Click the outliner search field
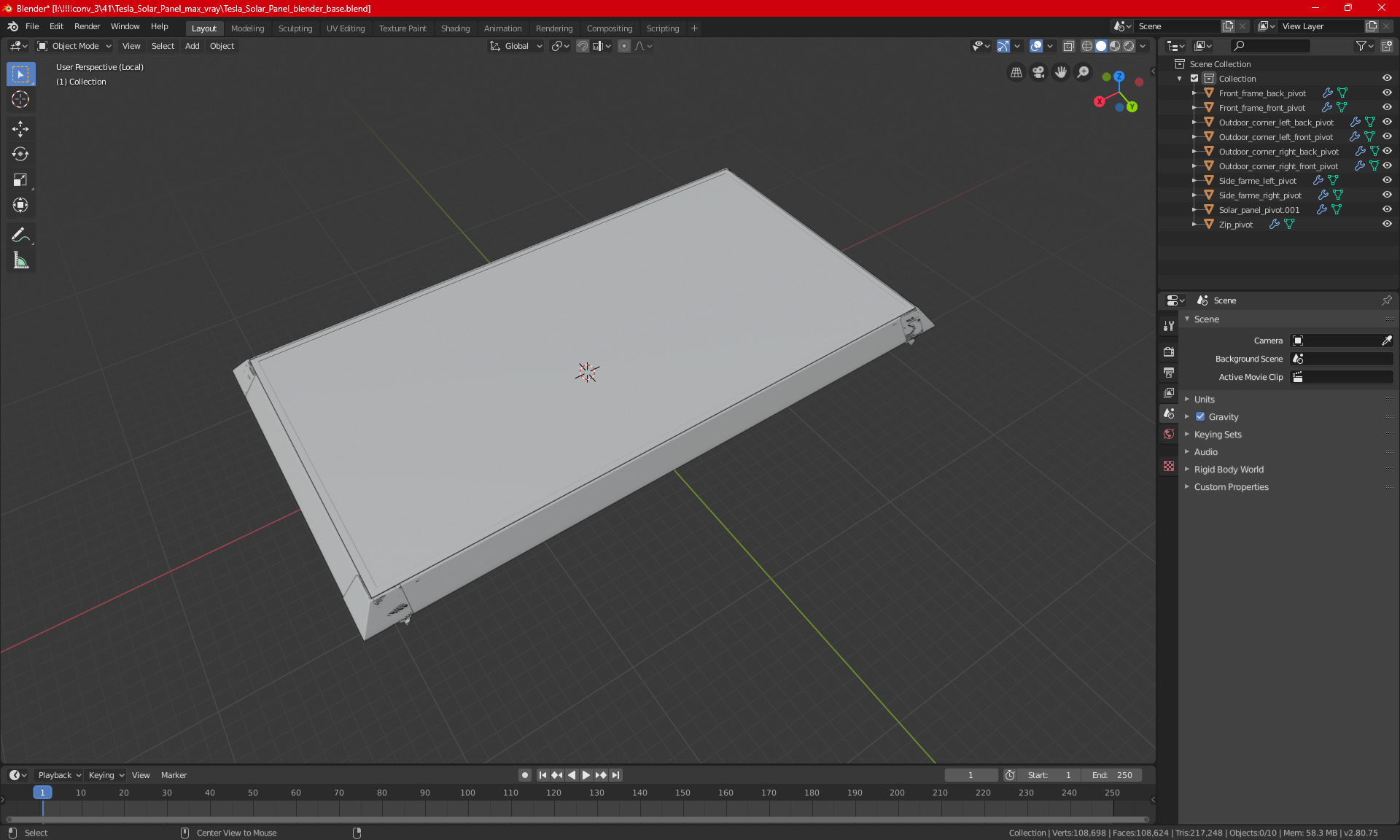This screenshot has width=1400, height=840. [x=1269, y=46]
